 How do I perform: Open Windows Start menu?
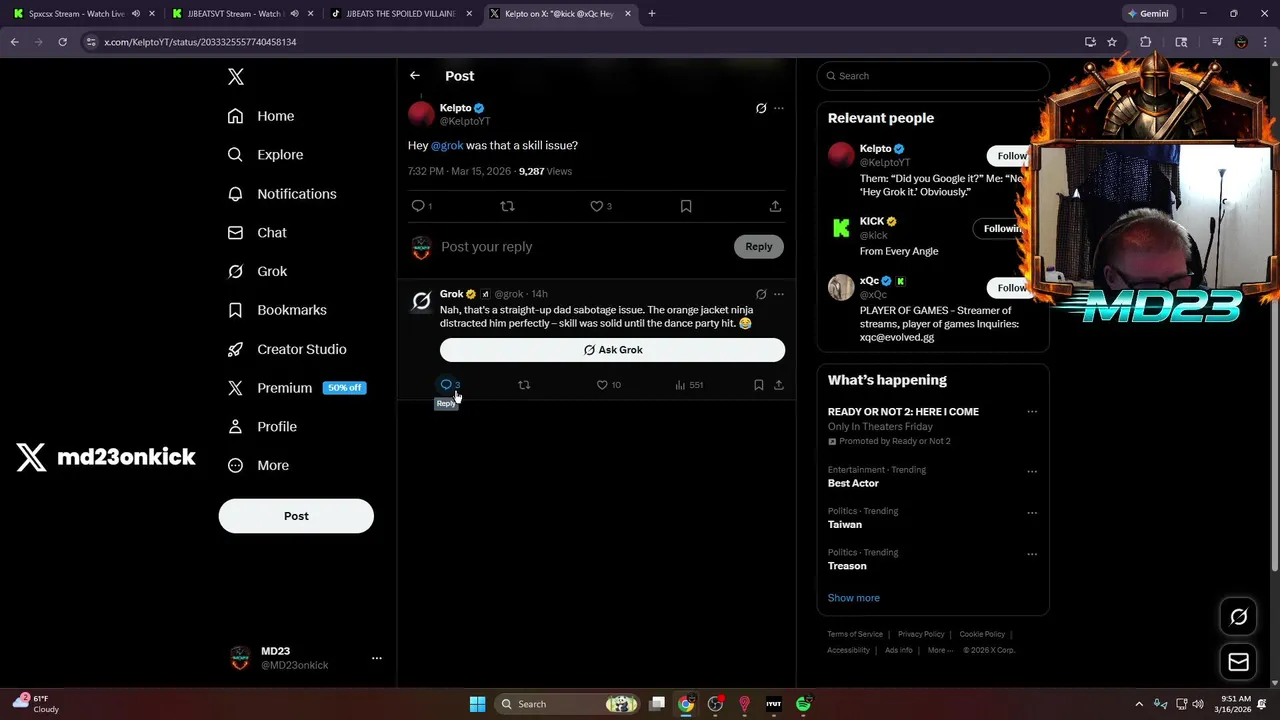coord(477,704)
